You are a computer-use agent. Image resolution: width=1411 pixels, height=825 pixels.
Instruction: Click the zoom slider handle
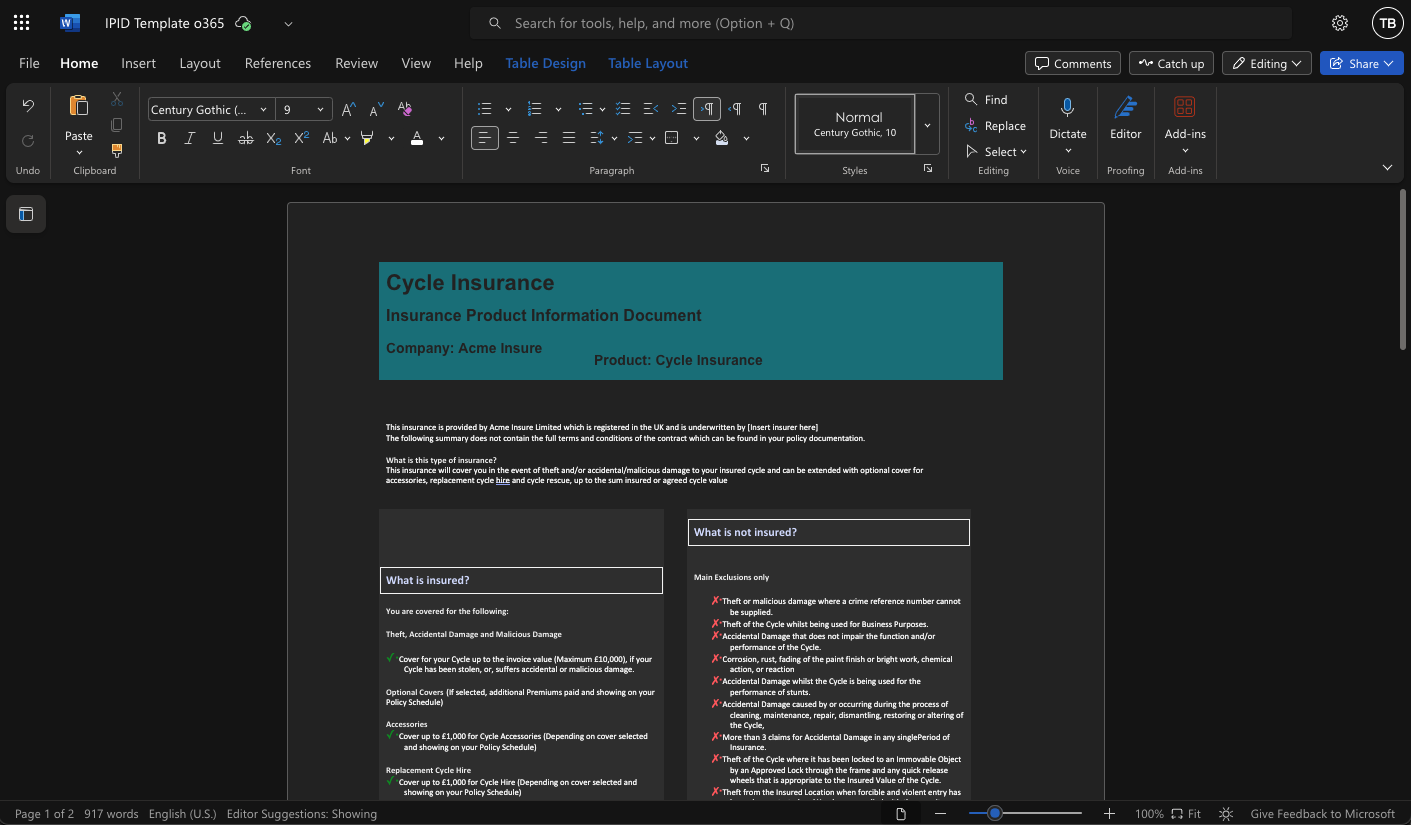point(995,814)
